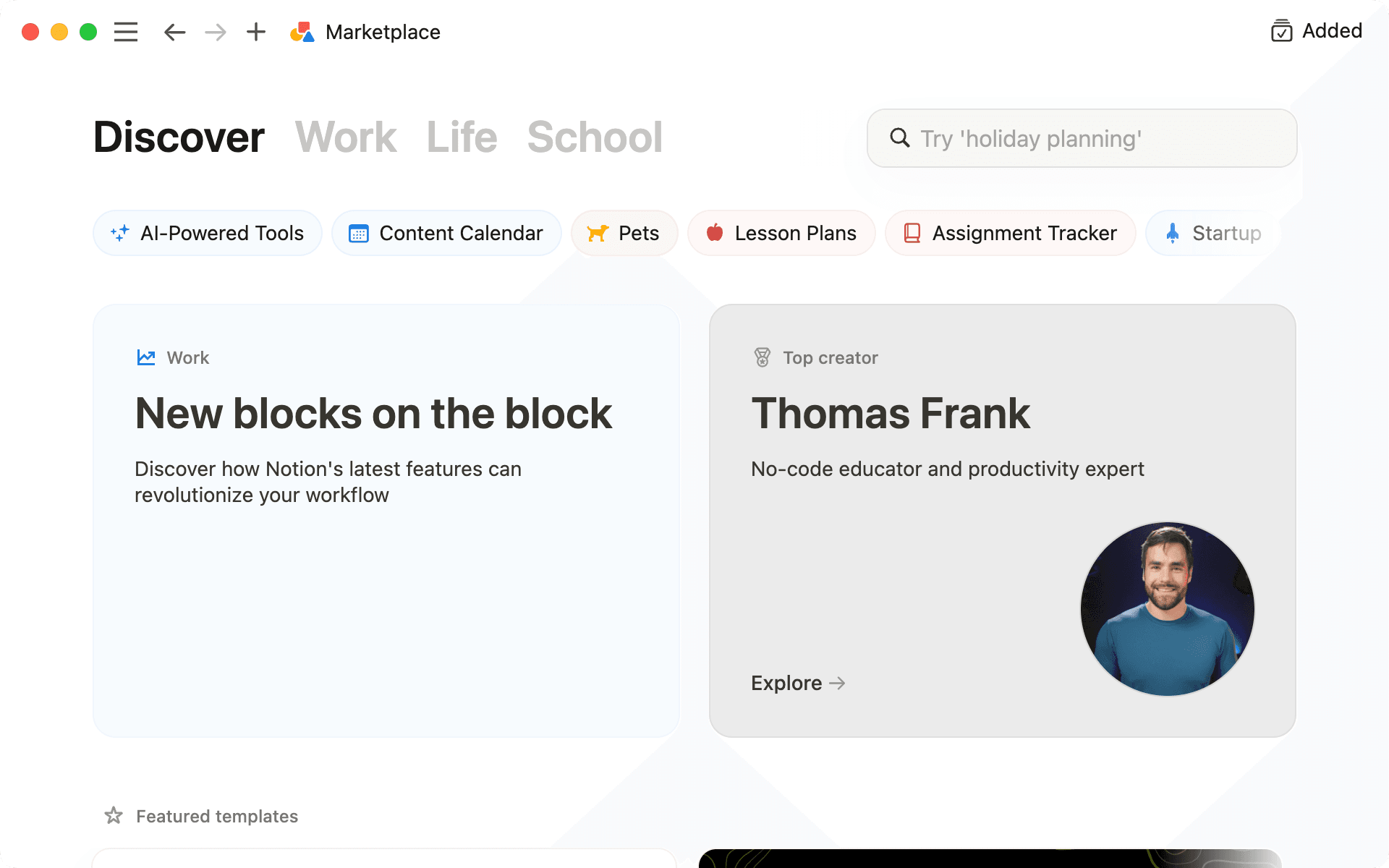Select the Assignment Tracker category

(1010, 233)
